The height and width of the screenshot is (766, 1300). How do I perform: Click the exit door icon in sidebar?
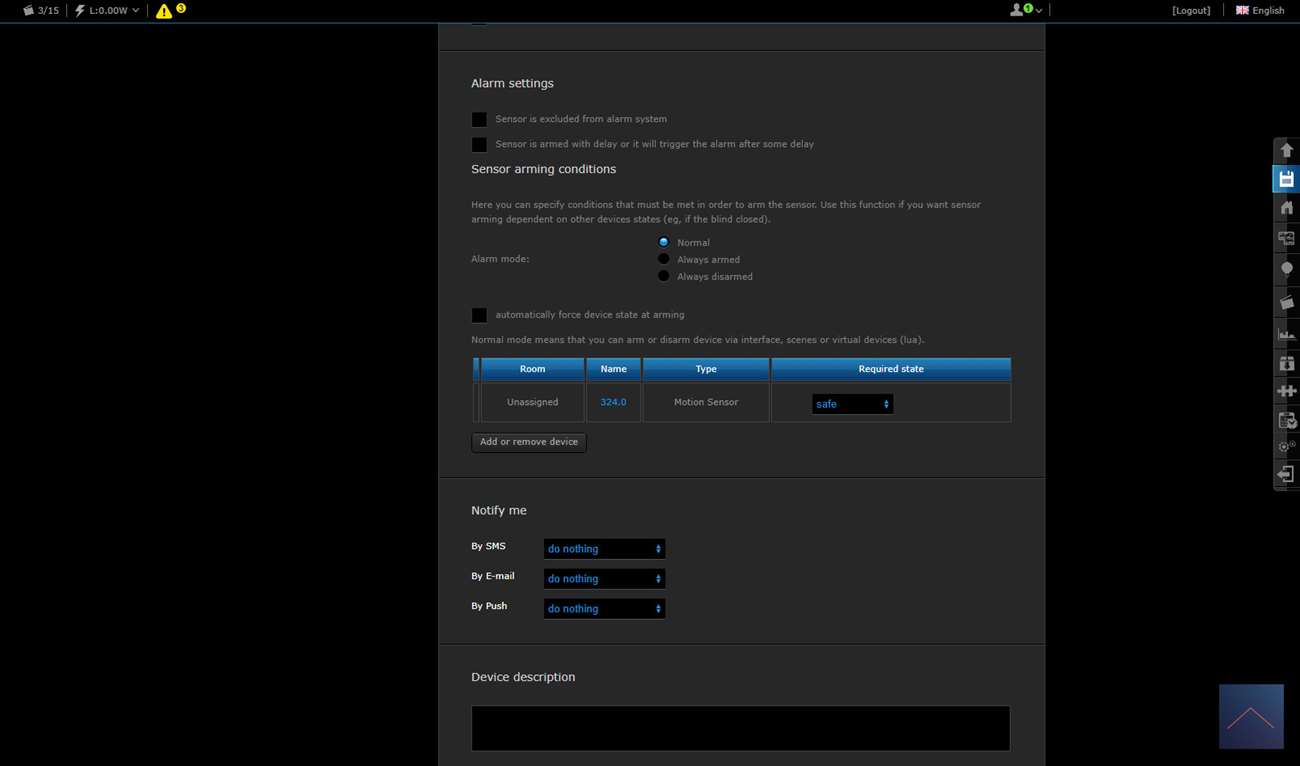click(x=1286, y=475)
